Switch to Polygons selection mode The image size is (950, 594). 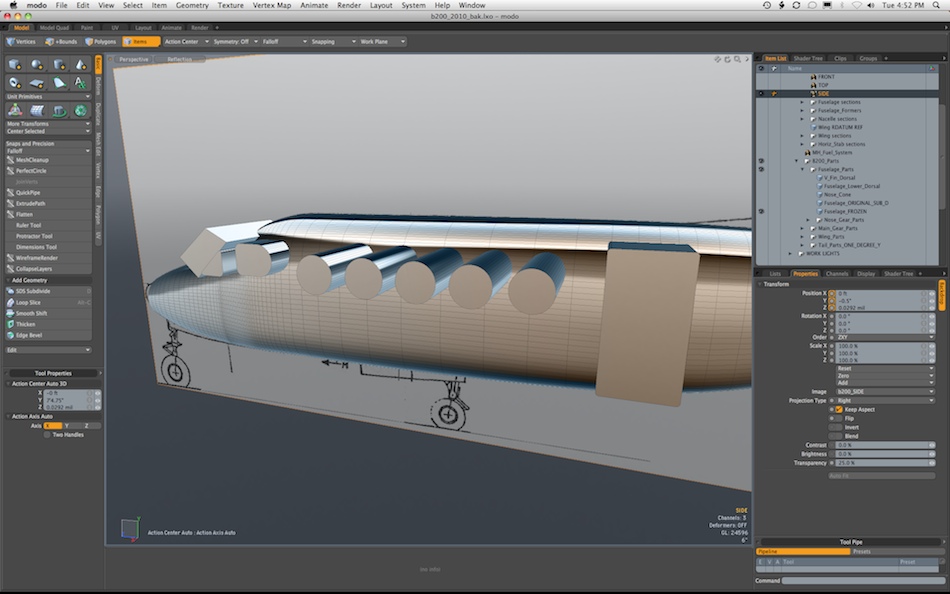101,42
